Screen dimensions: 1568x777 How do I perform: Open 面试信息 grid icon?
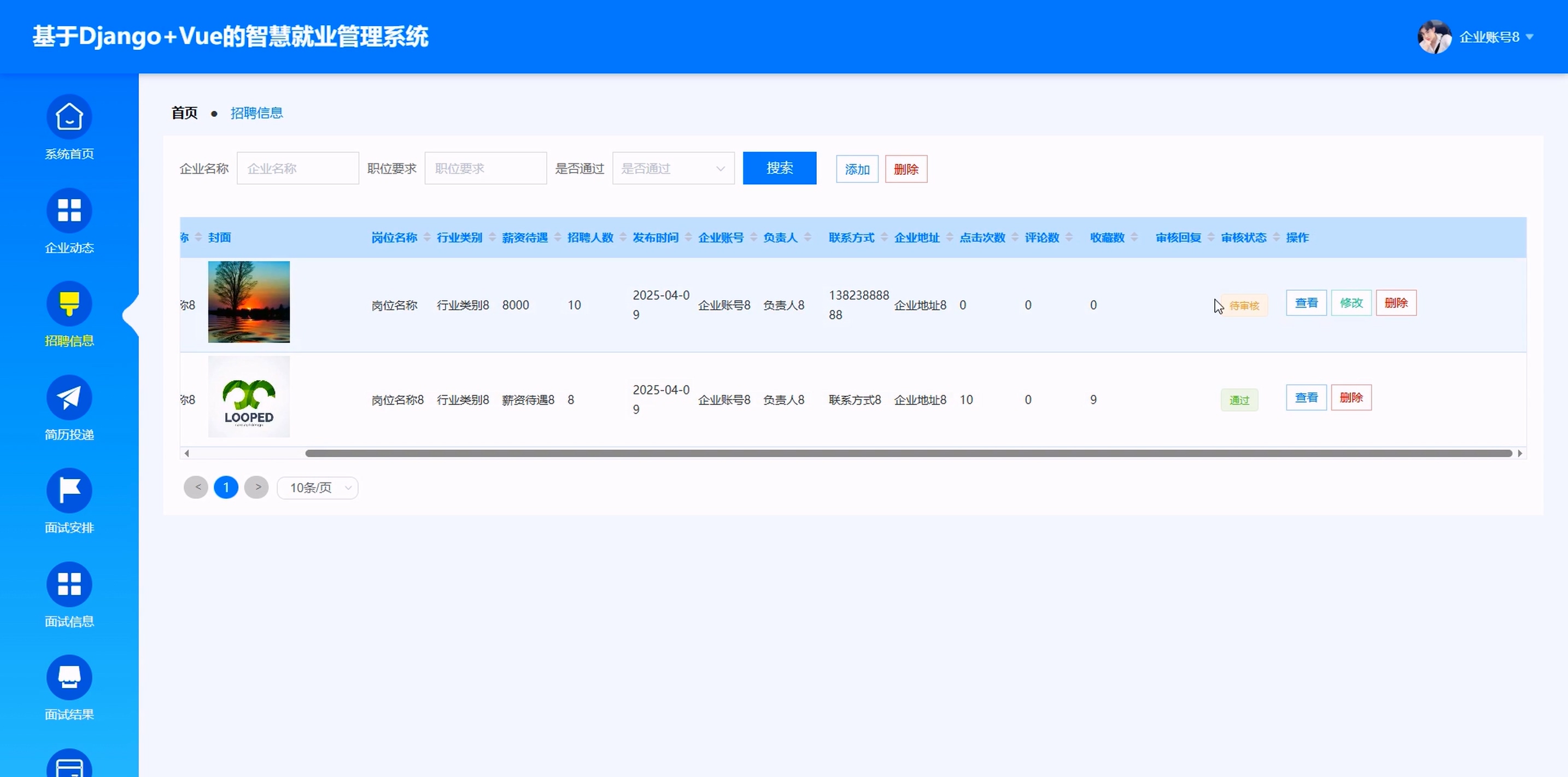click(69, 584)
